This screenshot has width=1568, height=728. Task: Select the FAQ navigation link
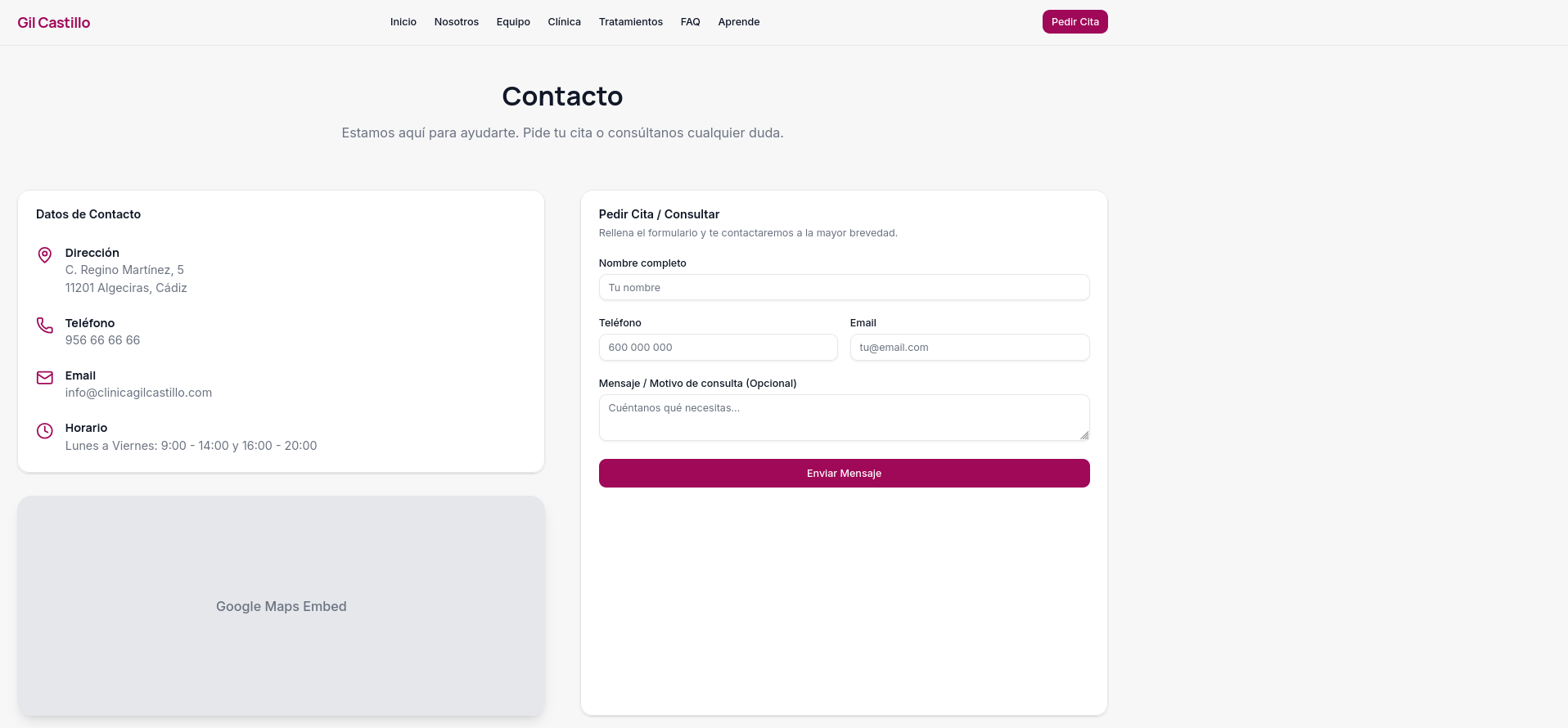(691, 22)
